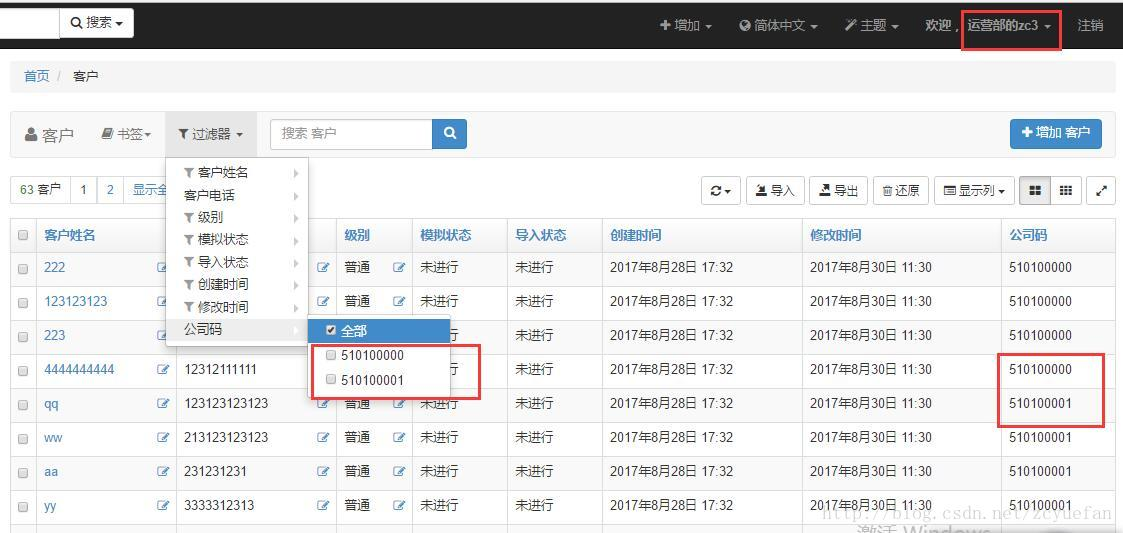Tick checkbox for customer 123123123 row
The image size is (1123, 533).
click(23, 303)
